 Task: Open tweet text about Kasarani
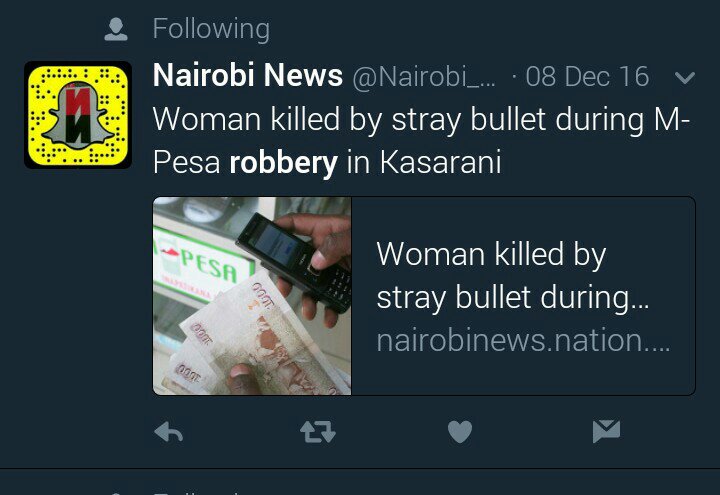(421, 141)
